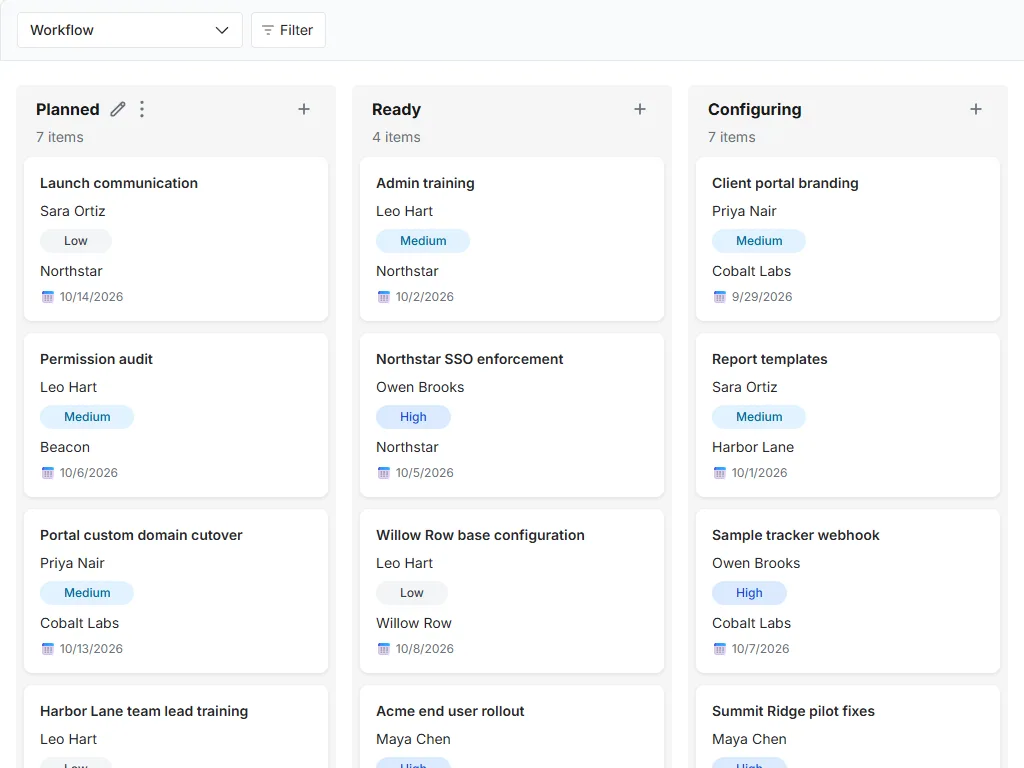This screenshot has width=1024, height=768.
Task: Open Summit Ridge pilot fixes card
Action: (848, 727)
